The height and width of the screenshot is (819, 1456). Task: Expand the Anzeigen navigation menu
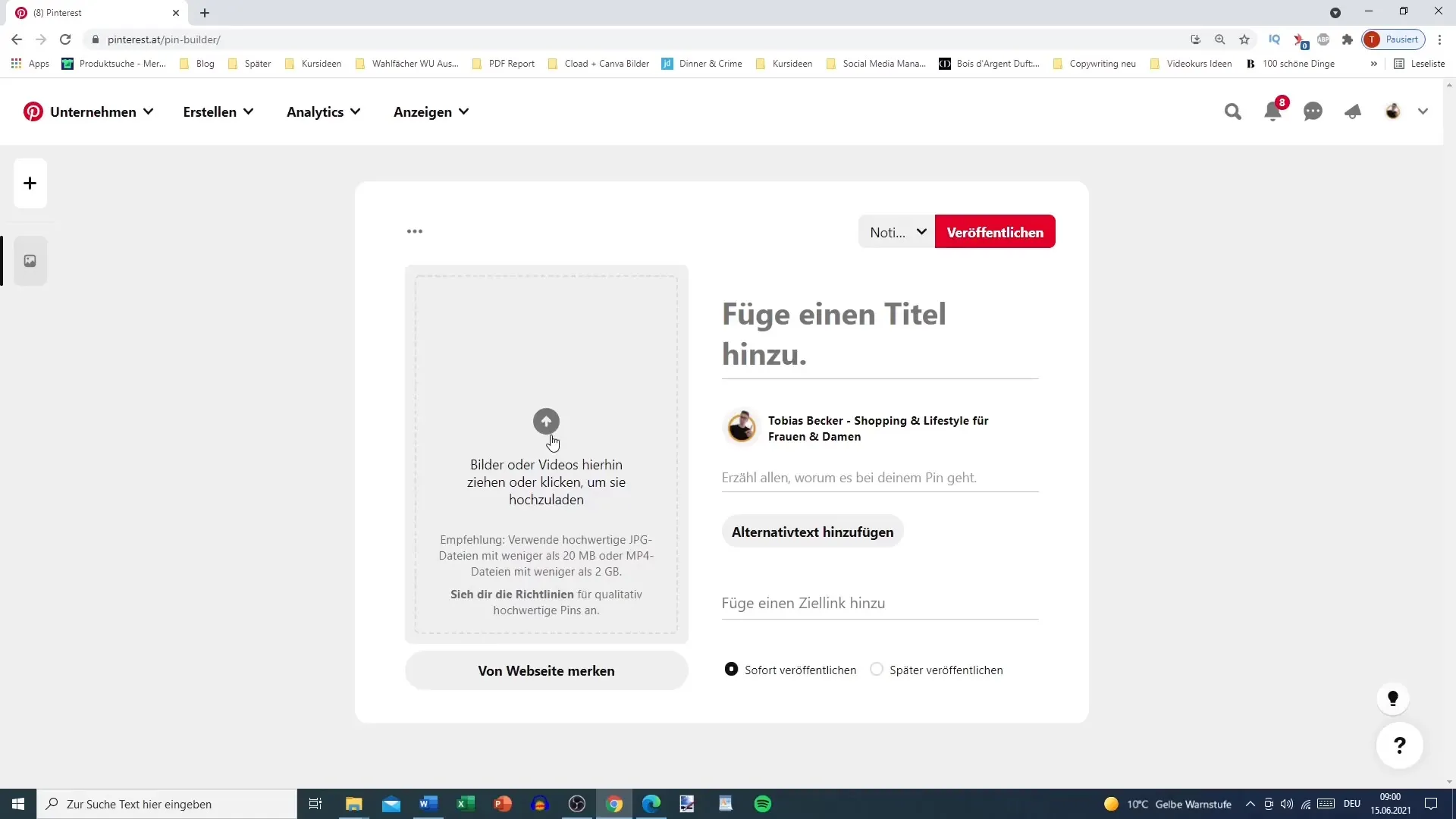pyautogui.click(x=432, y=111)
